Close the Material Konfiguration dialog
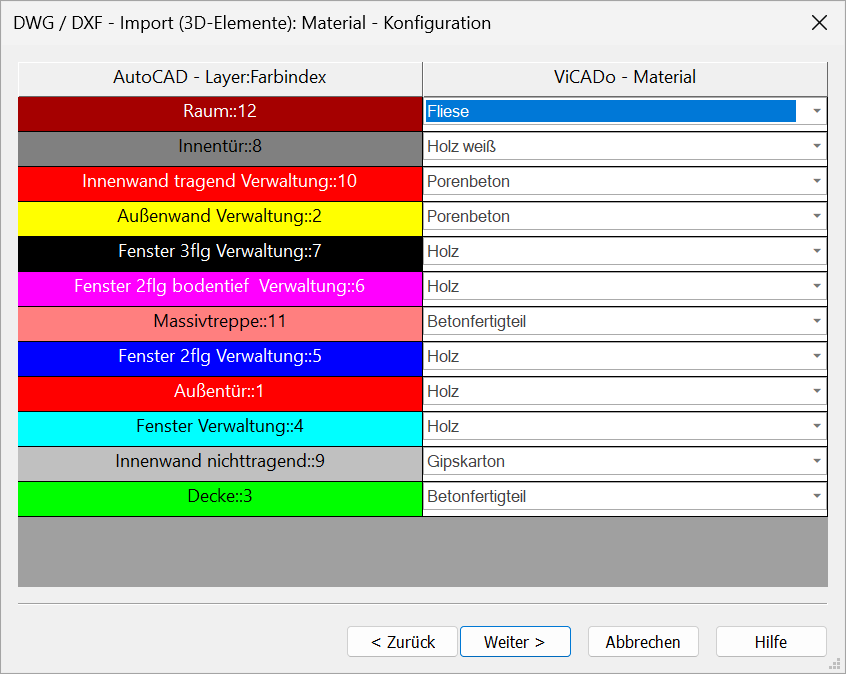The height and width of the screenshot is (674, 846). click(819, 23)
